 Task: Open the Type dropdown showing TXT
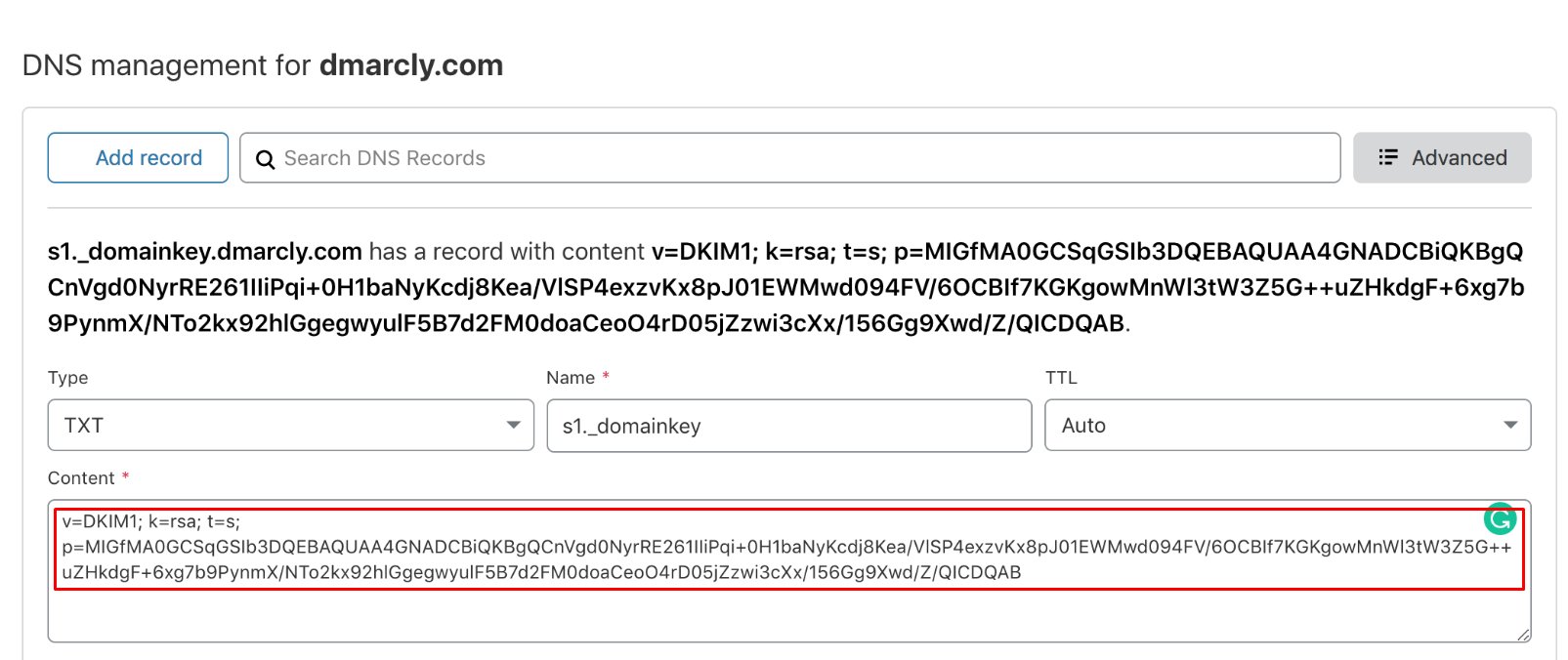coord(291,425)
